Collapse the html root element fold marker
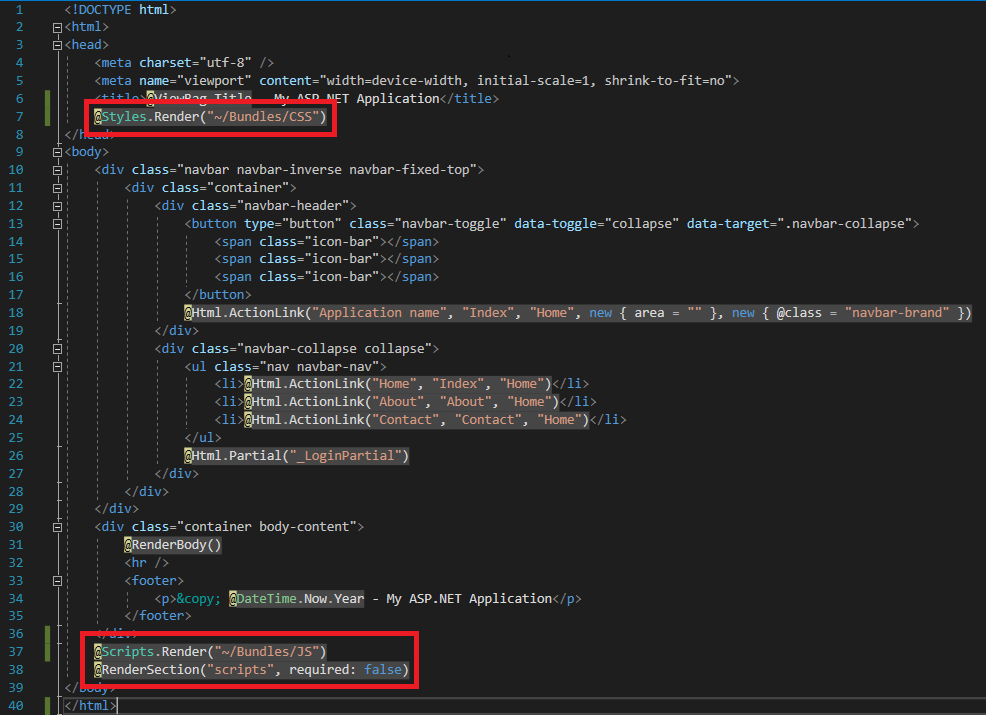986x715 pixels. coord(57,26)
